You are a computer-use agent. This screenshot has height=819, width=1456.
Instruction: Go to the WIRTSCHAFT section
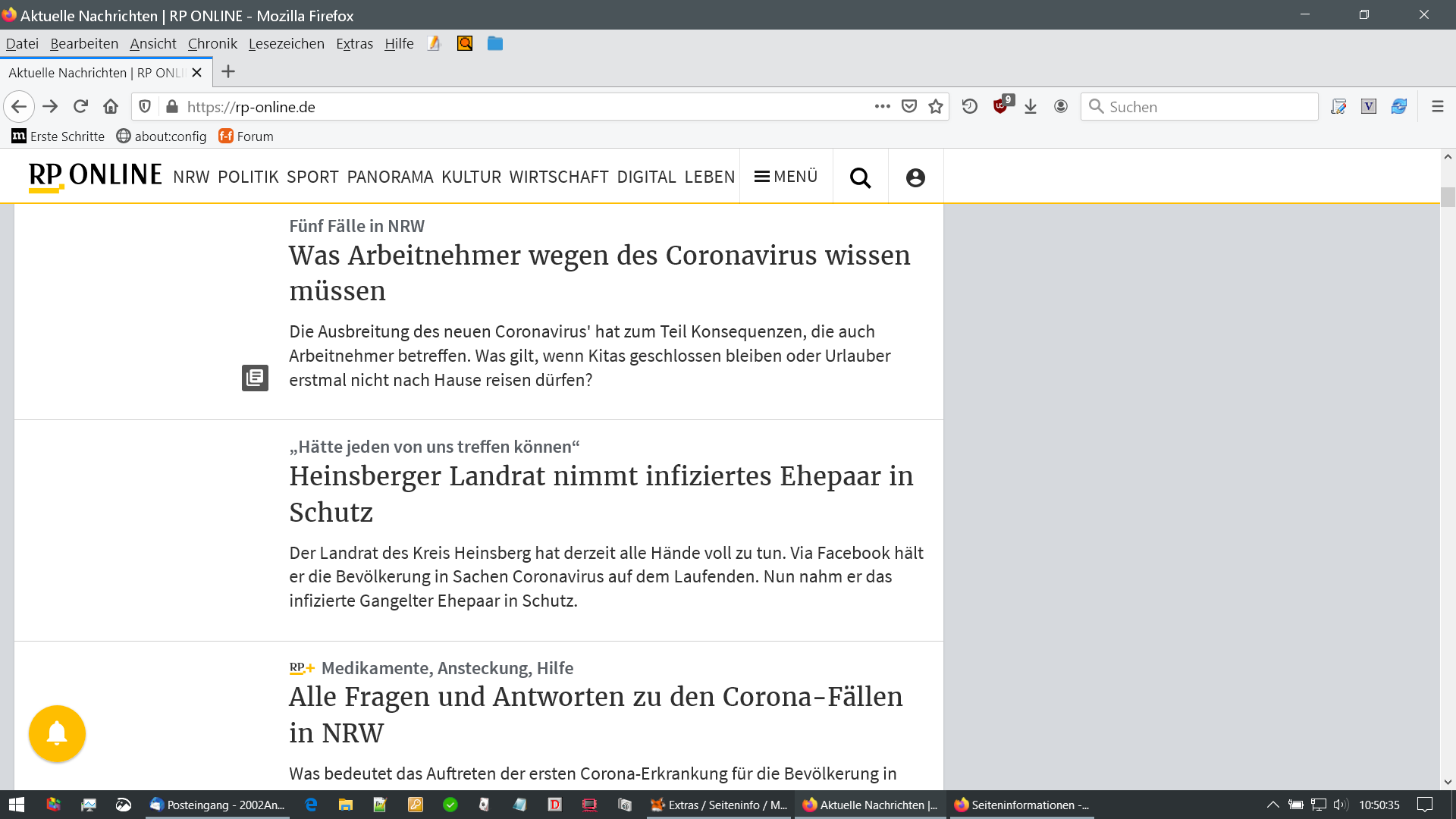tap(558, 177)
